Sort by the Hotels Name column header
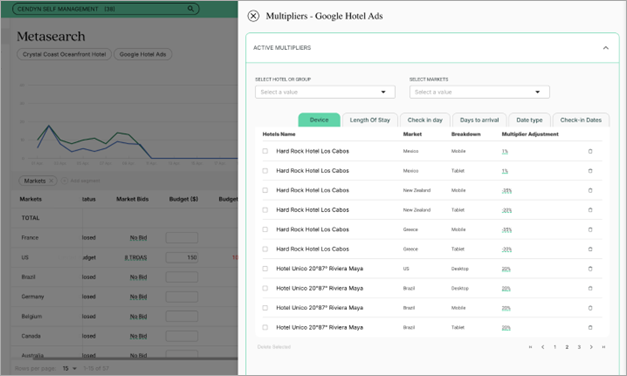This screenshot has width=627, height=376. [279, 134]
